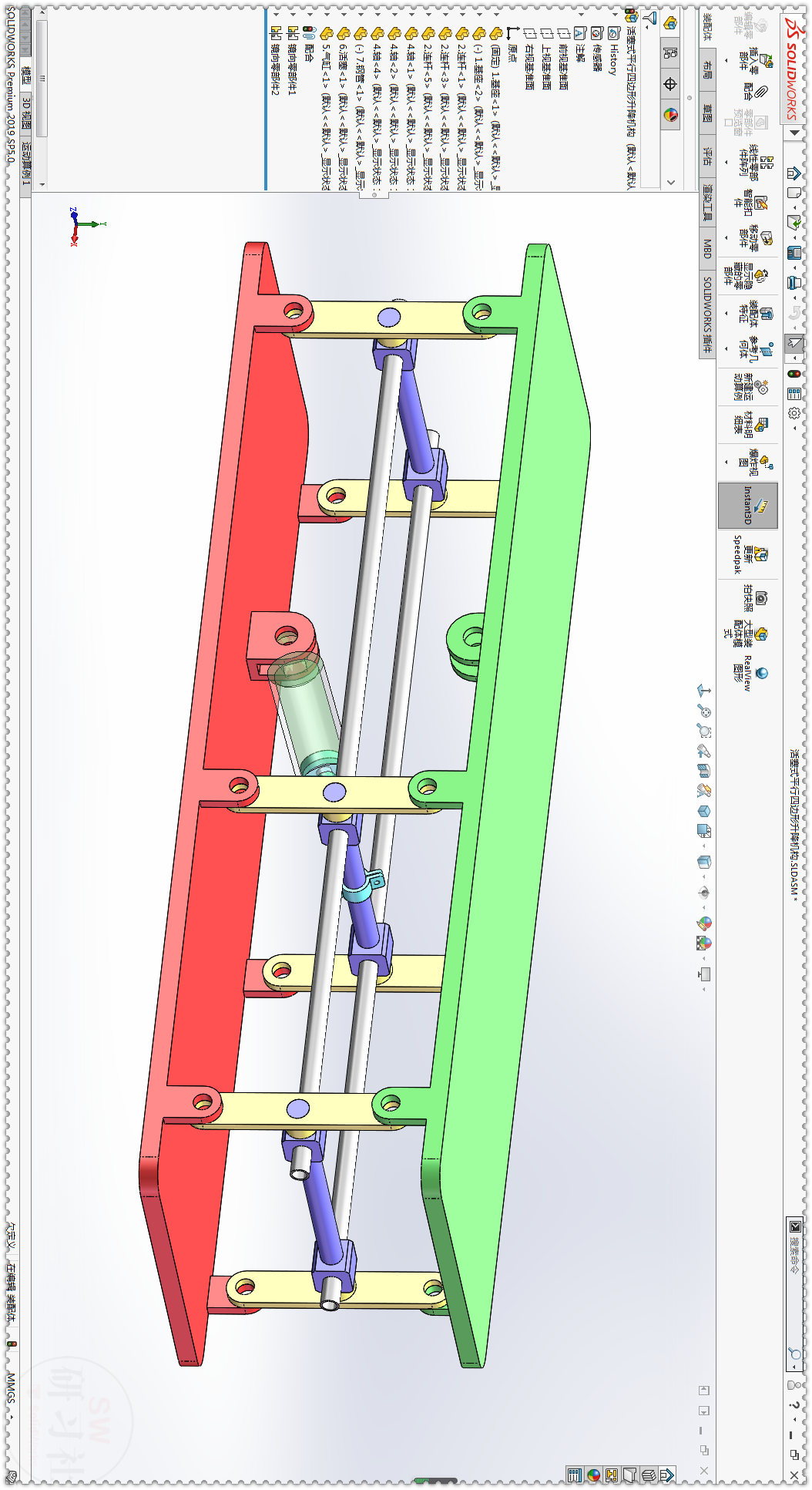Screen dimensions: 812x1490
Task: Expand the New document dropdown arrow
Action: pos(794,207)
